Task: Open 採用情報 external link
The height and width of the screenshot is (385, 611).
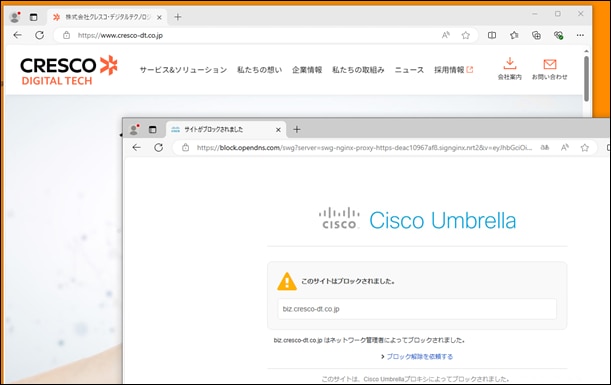Action: click(454, 70)
